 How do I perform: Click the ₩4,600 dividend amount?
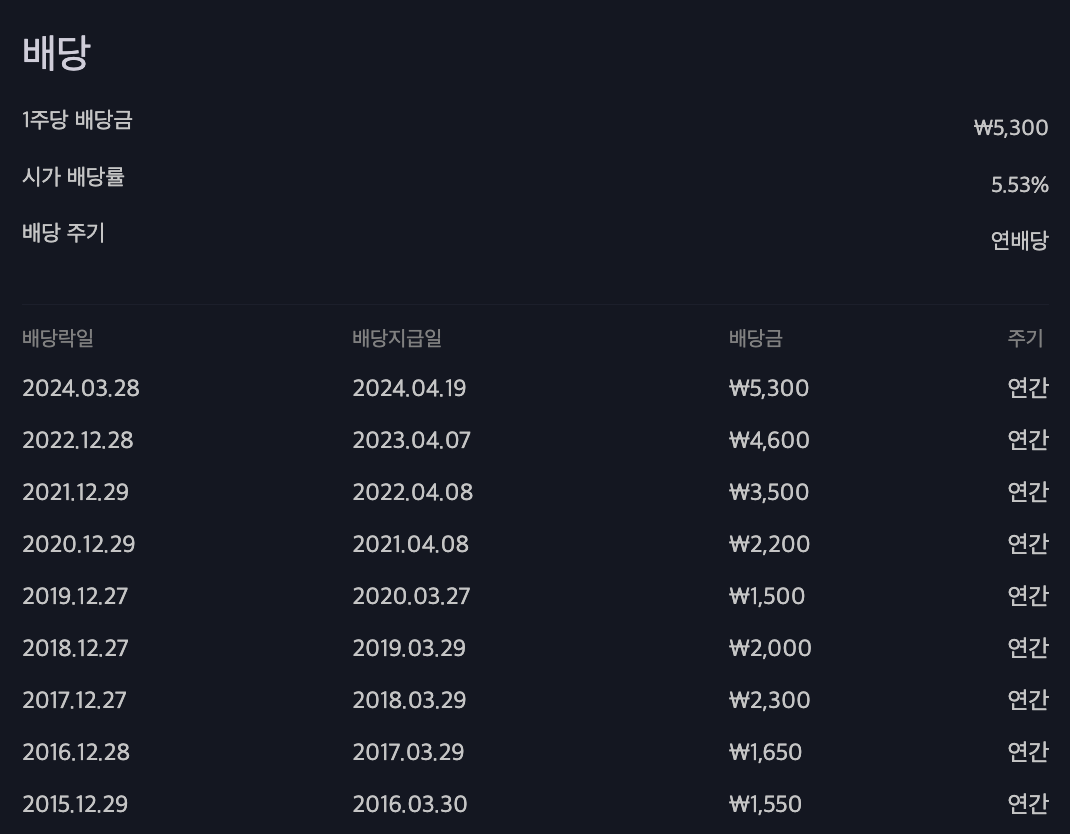click(x=769, y=440)
